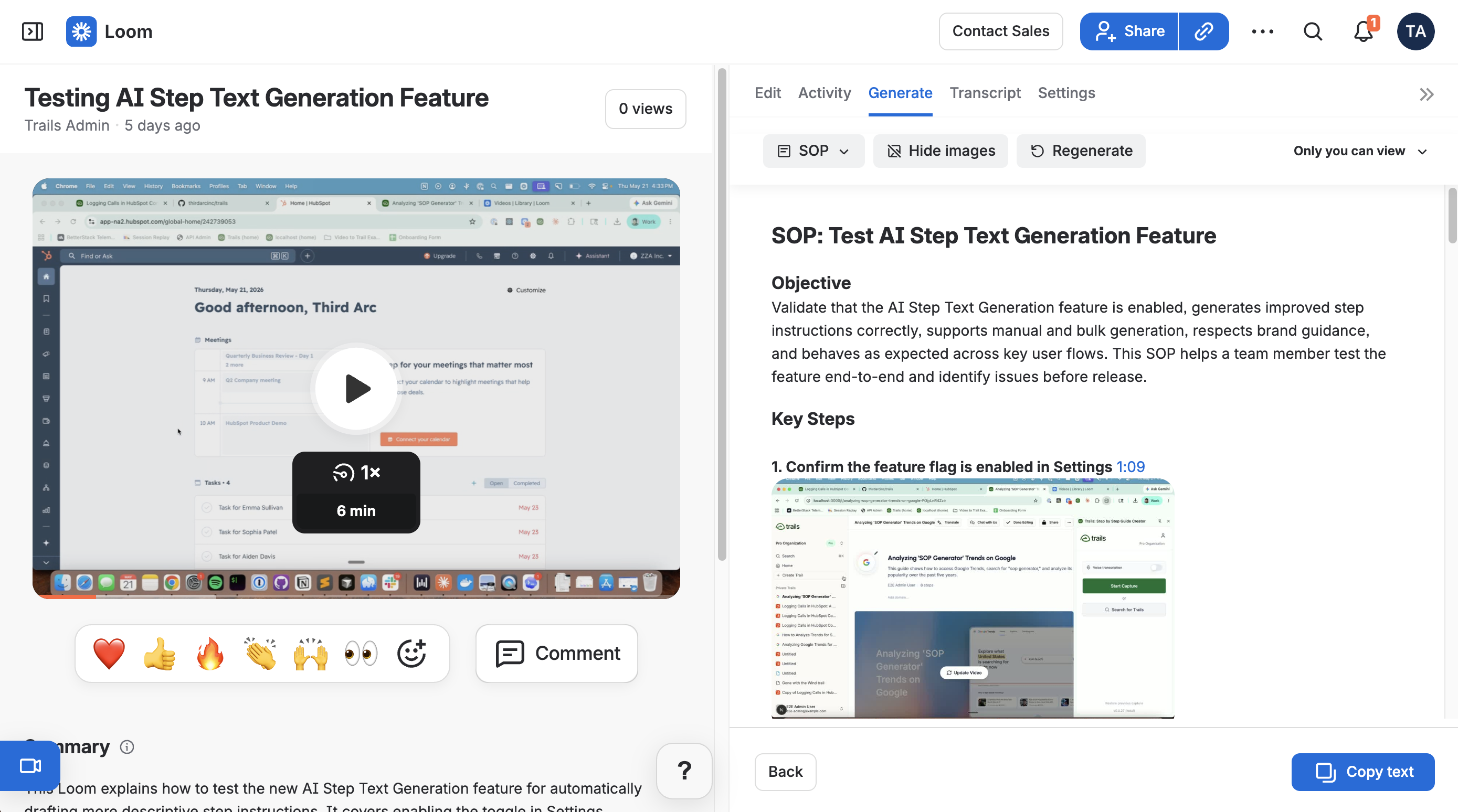Screen dimensions: 1458x812
Task: Start a new recording with camera button
Action: tap(30, 766)
